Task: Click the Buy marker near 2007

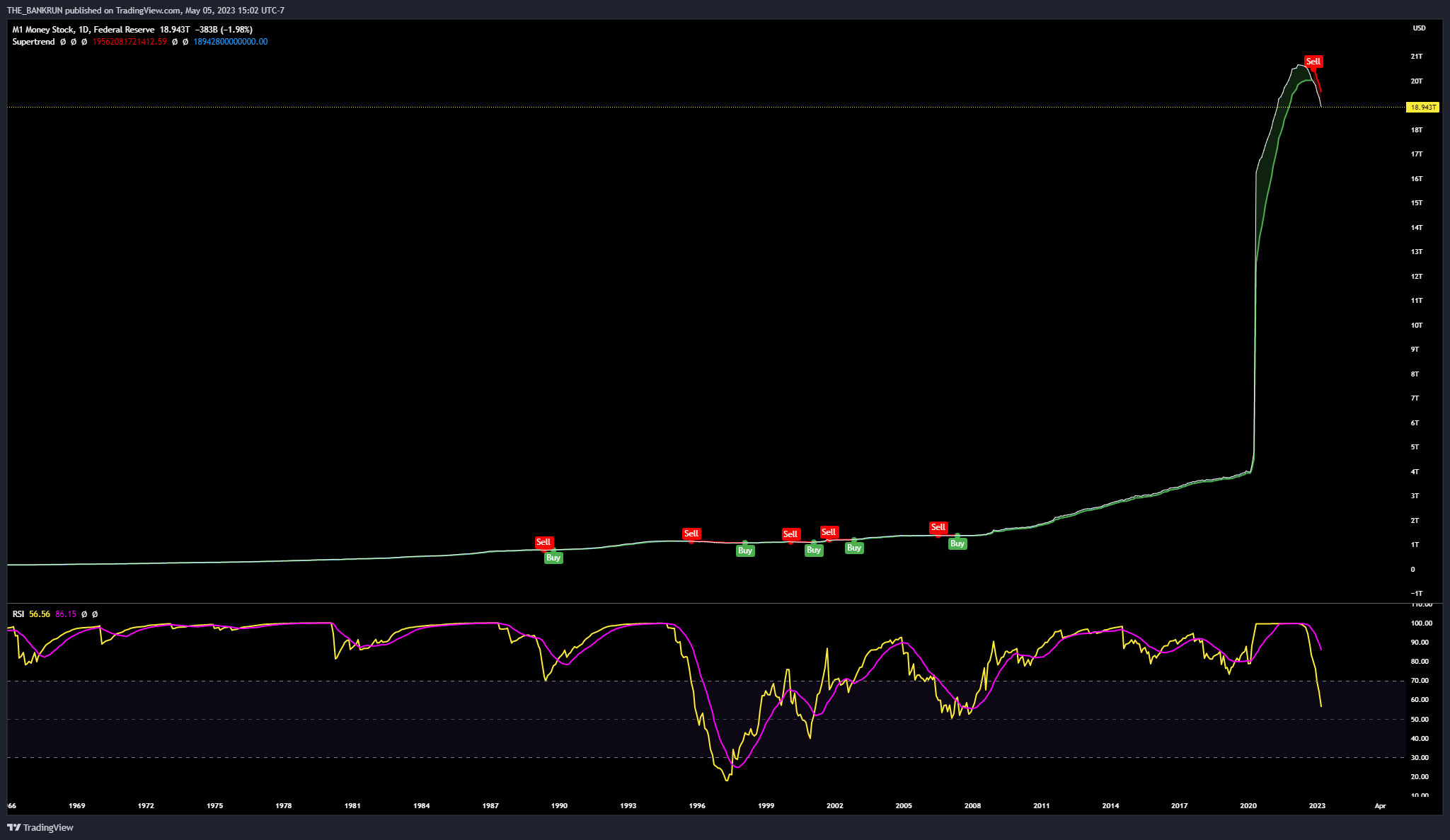Action: 957,543
